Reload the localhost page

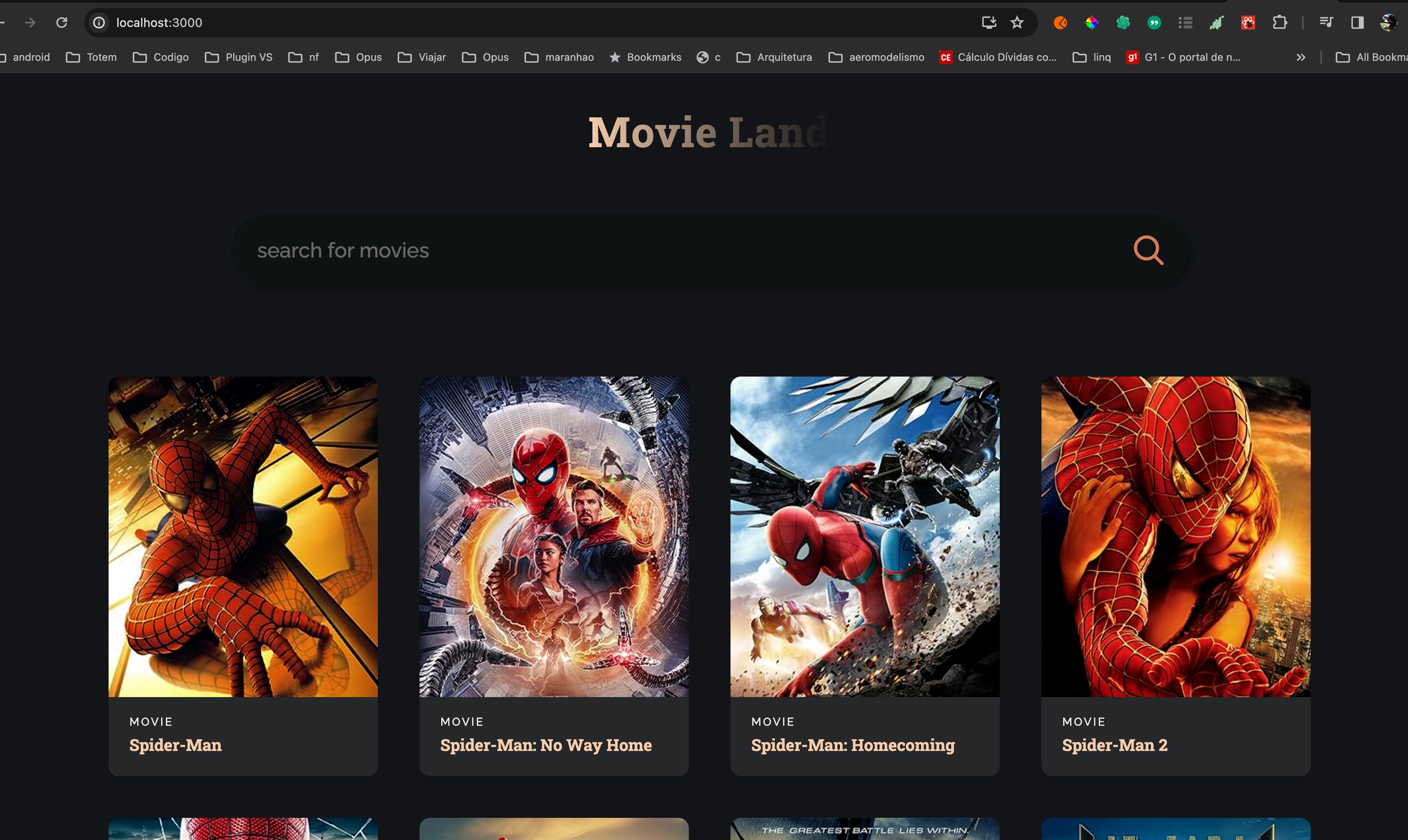(62, 23)
